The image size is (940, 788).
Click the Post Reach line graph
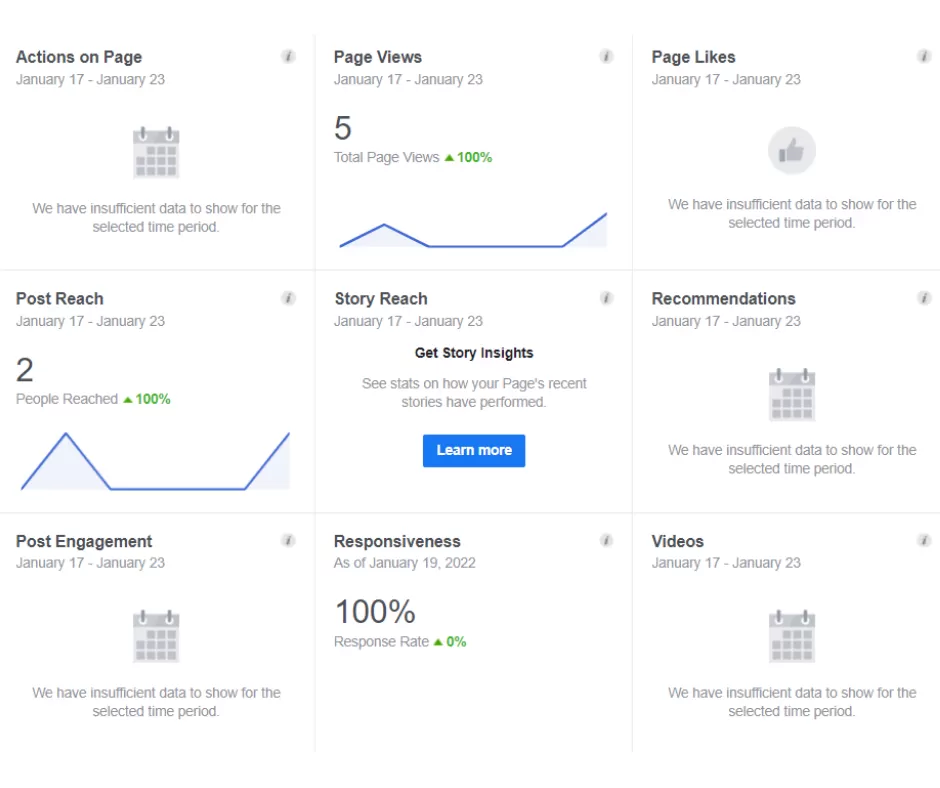click(x=155, y=463)
